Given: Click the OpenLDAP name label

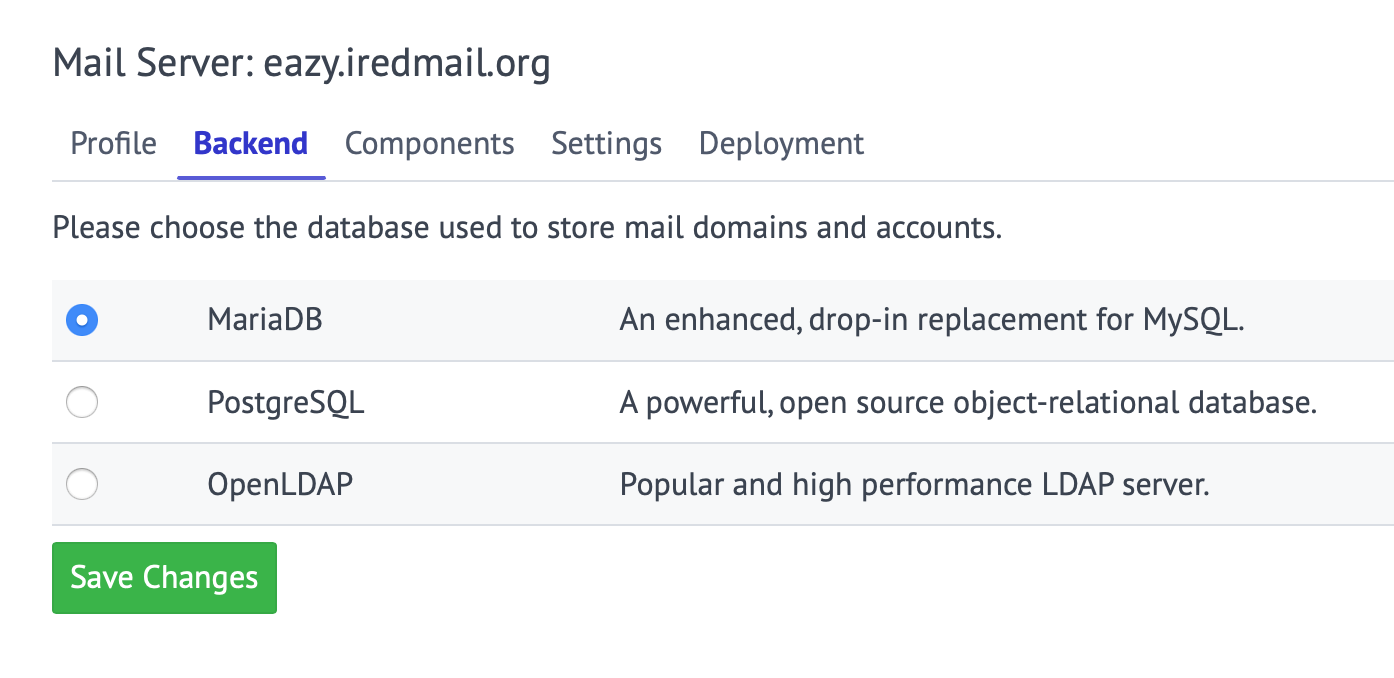Looking at the screenshot, I should pos(280,485).
